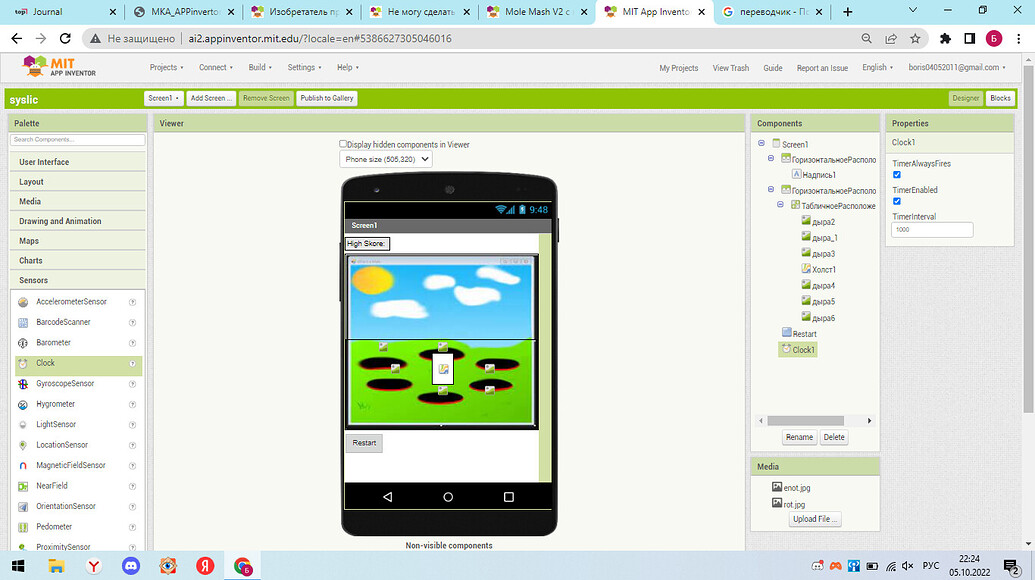
Task: Click the TimerInterval input field
Action: click(x=932, y=230)
